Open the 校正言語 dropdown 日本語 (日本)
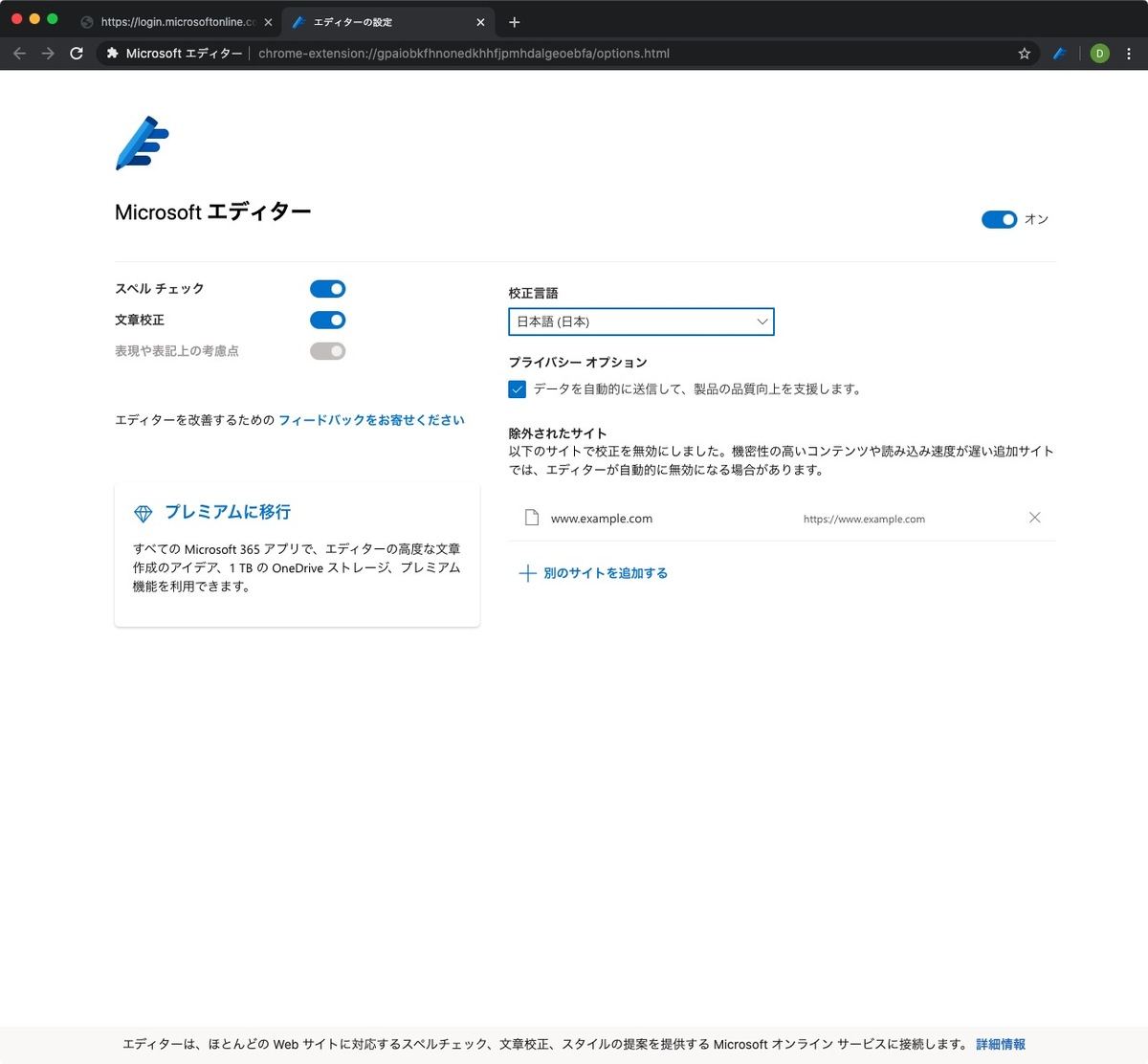The image size is (1148, 1064). click(x=641, y=321)
